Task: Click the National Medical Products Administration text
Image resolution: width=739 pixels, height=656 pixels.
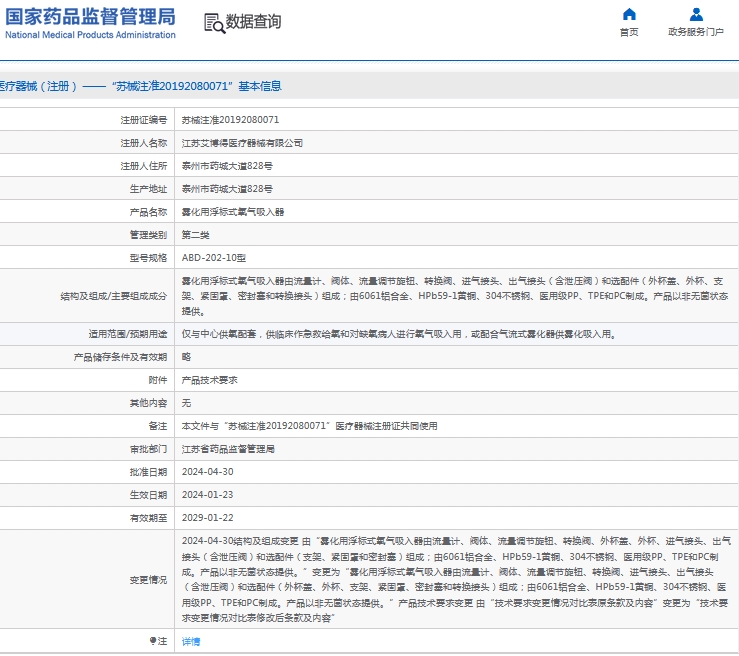Action: coord(90,35)
